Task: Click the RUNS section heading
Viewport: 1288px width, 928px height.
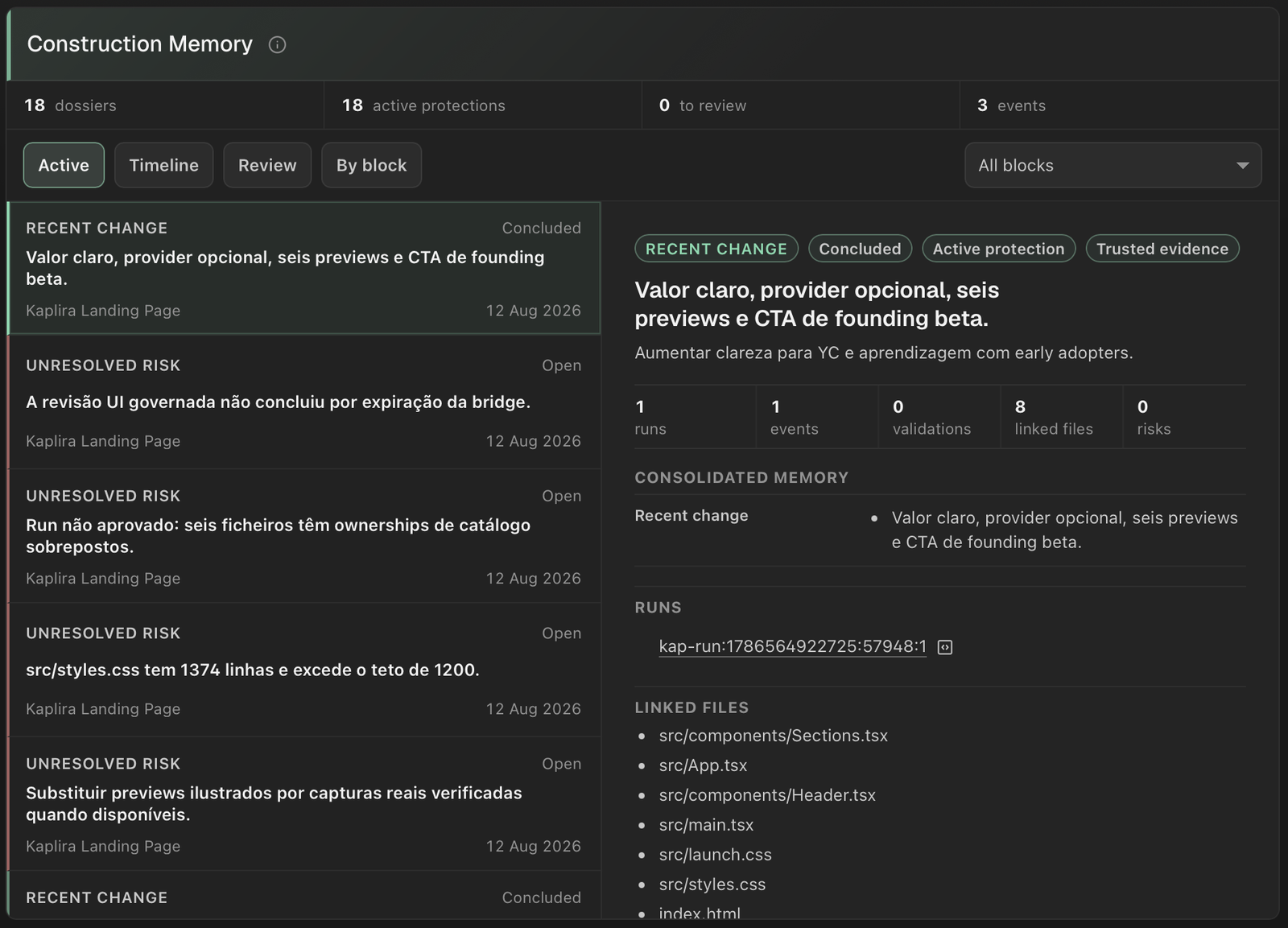Action: (x=658, y=608)
